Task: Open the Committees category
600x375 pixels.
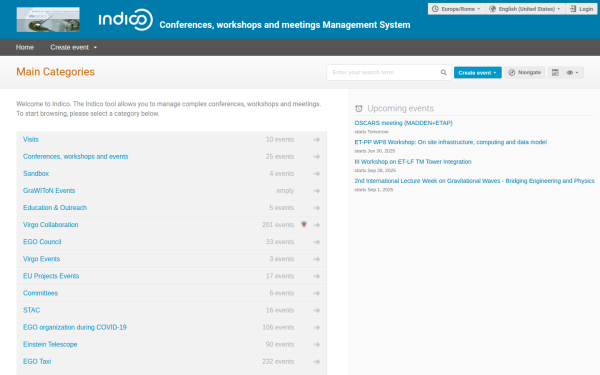Action: [40, 293]
